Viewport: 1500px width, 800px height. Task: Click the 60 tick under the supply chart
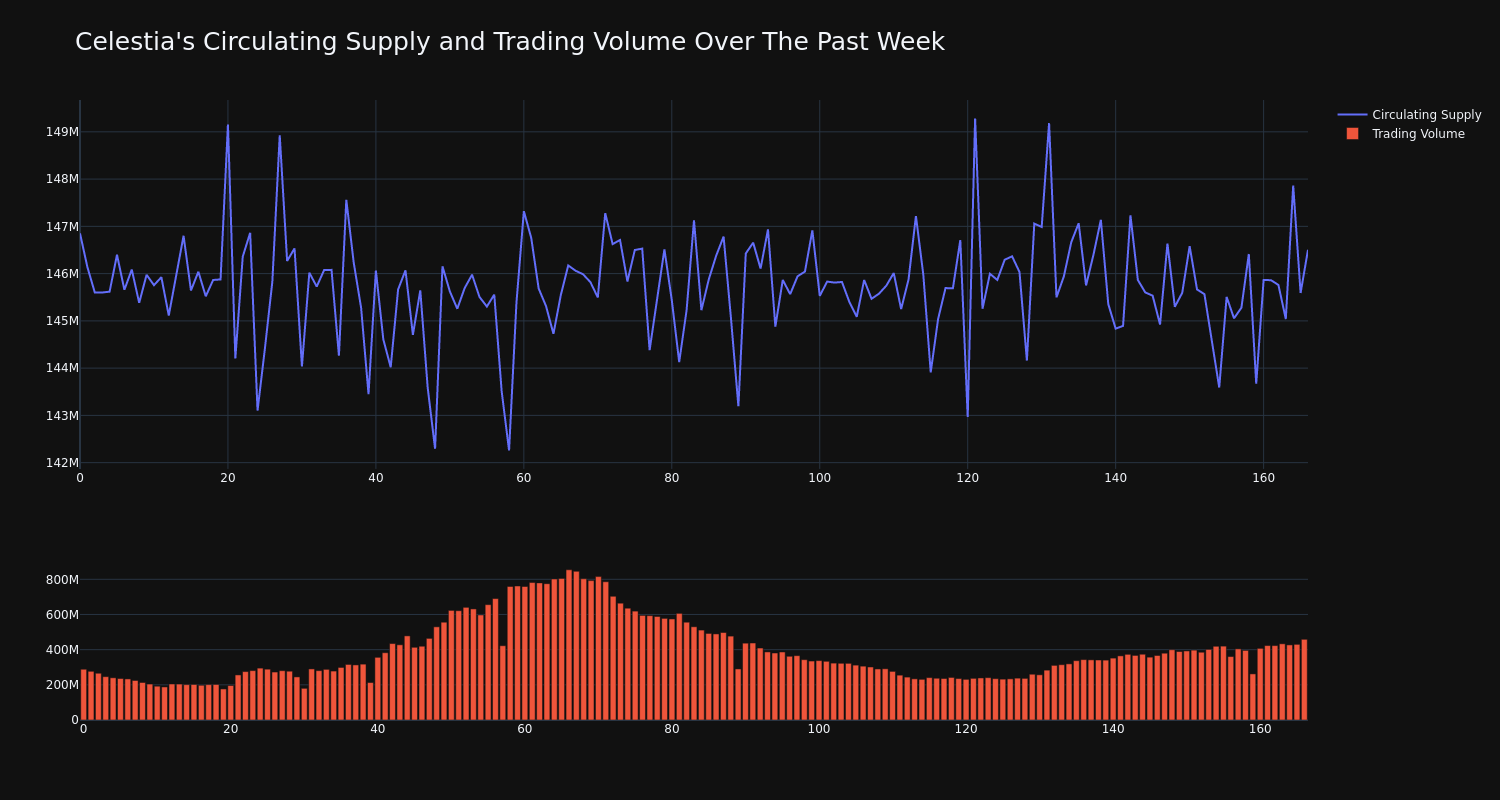tap(524, 478)
